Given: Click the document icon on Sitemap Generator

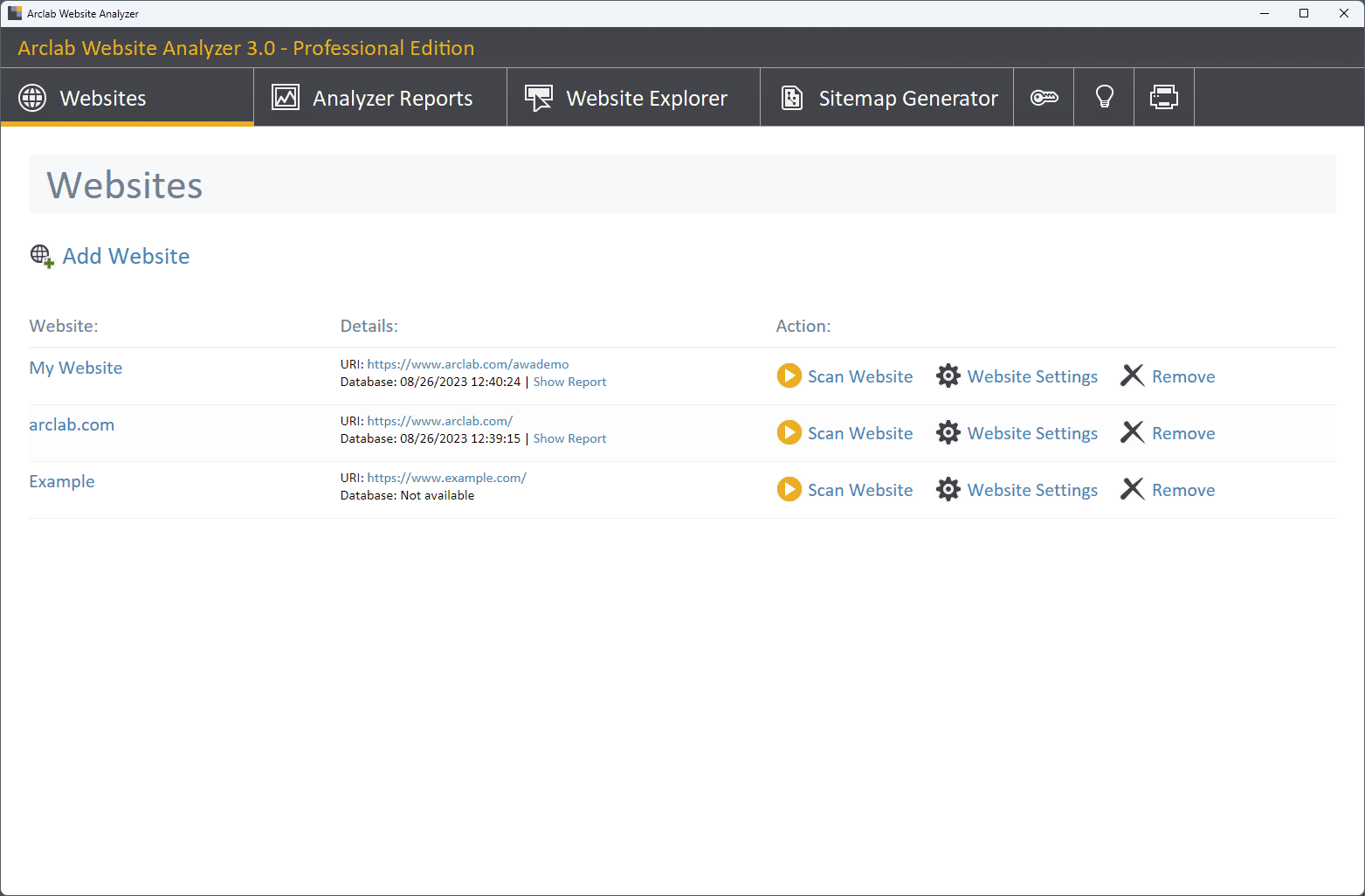Looking at the screenshot, I should (x=792, y=98).
